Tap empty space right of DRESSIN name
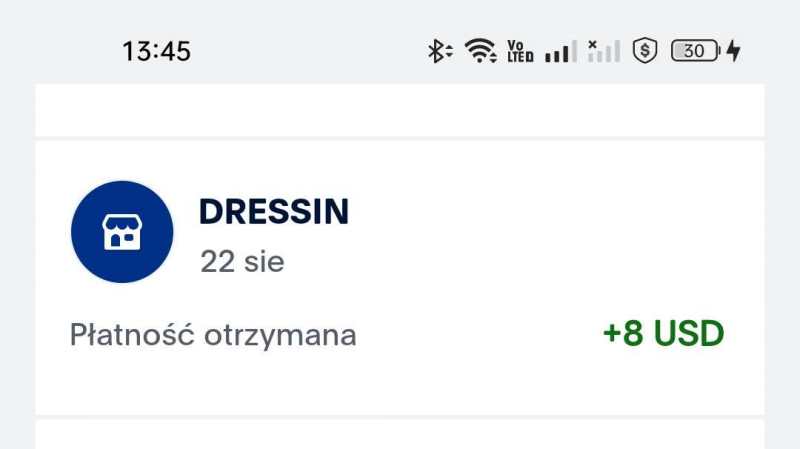Image resolution: width=800 pixels, height=449 pixels. tap(550, 212)
